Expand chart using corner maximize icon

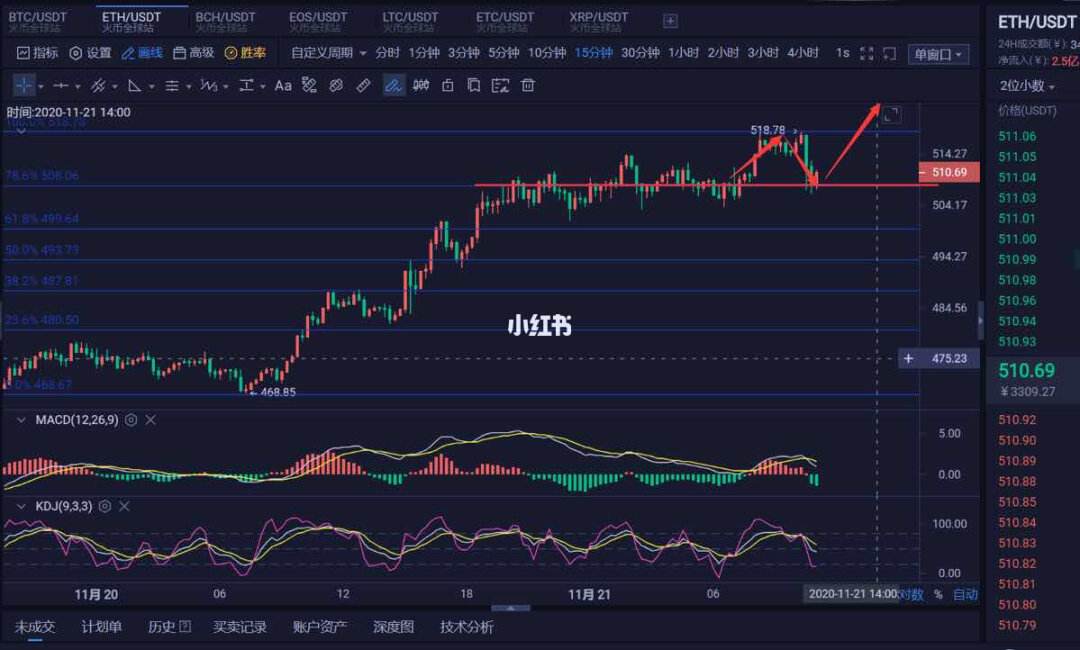tap(890, 115)
